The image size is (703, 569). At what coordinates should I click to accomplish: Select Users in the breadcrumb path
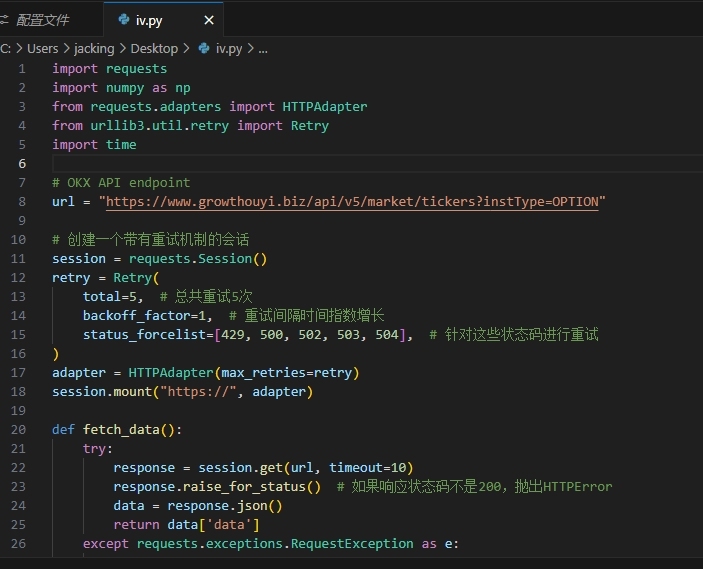click(x=43, y=48)
